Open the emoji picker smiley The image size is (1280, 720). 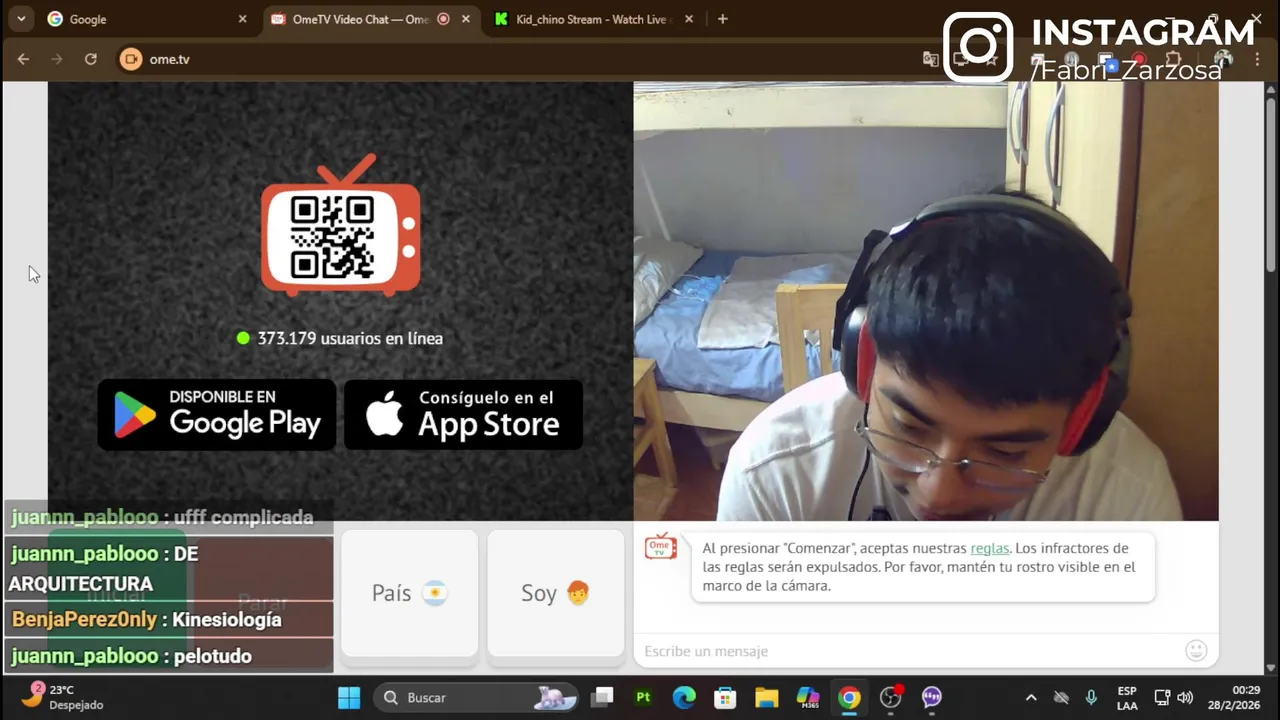[1196, 651]
